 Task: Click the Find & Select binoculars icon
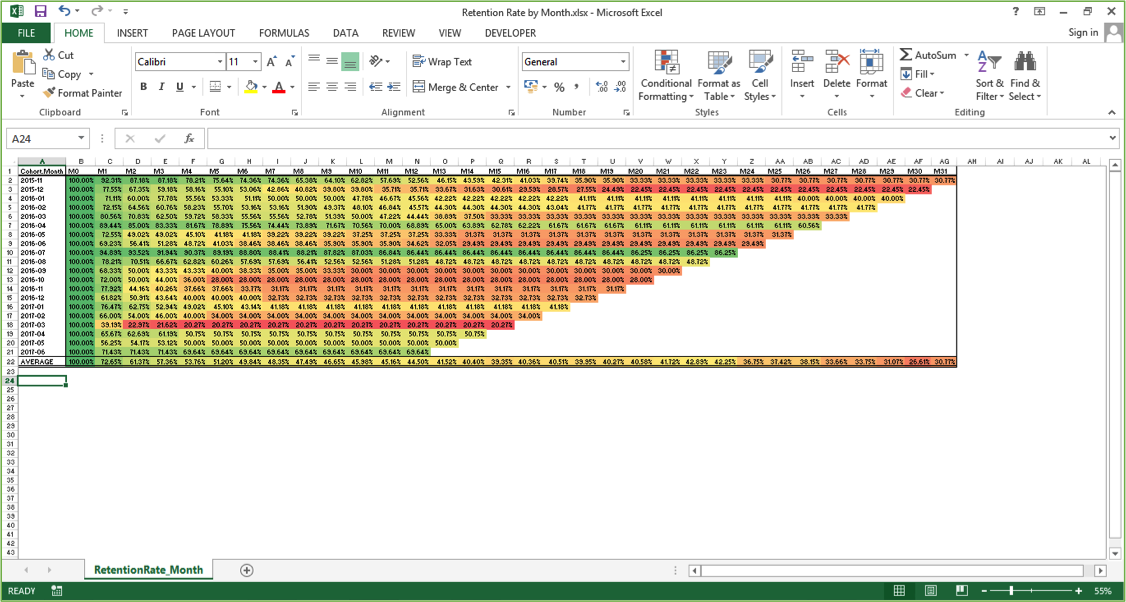pos(1025,61)
